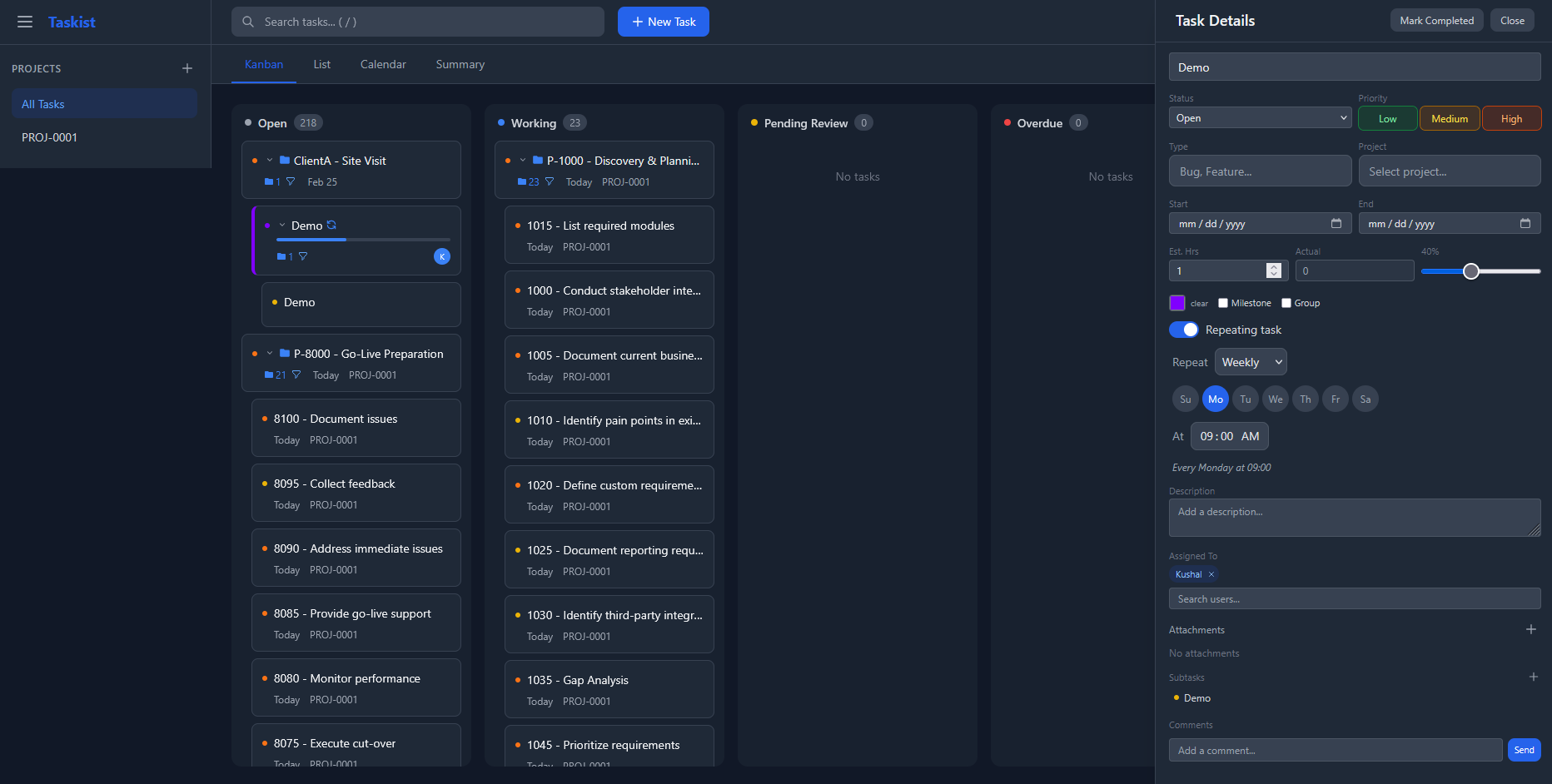The width and height of the screenshot is (1552, 784).
Task: Switch to the Kanban tab
Action: pos(264,64)
